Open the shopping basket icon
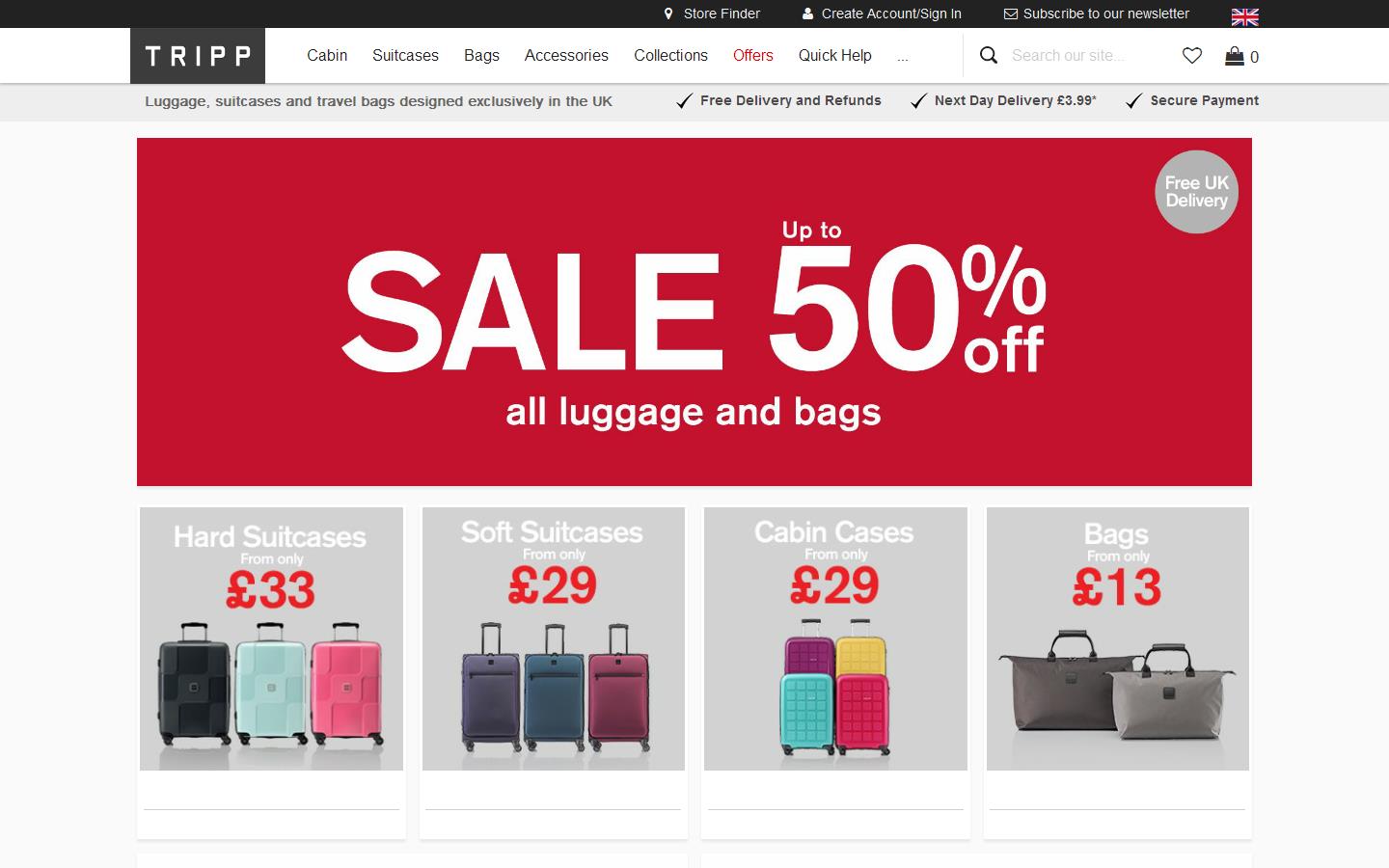1389x868 pixels. (x=1235, y=56)
